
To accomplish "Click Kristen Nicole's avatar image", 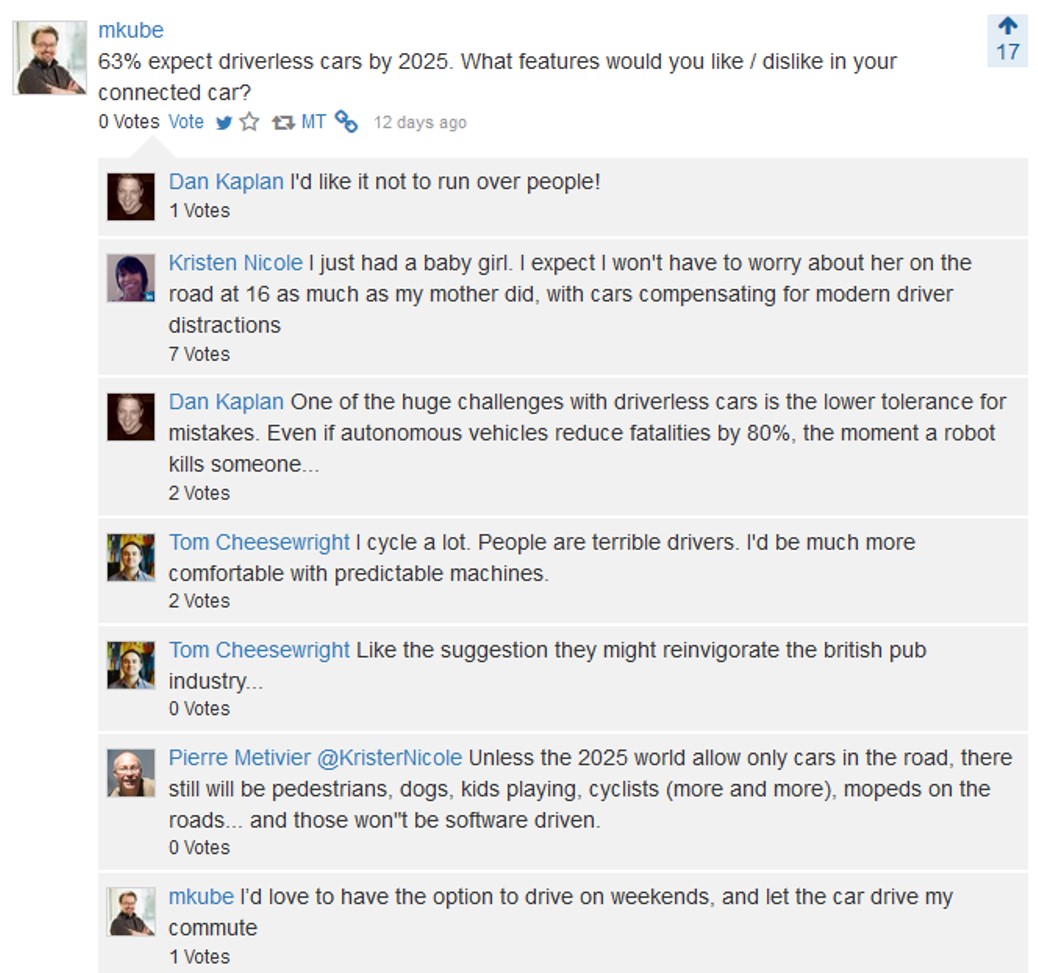I will pyautogui.click(x=131, y=278).
